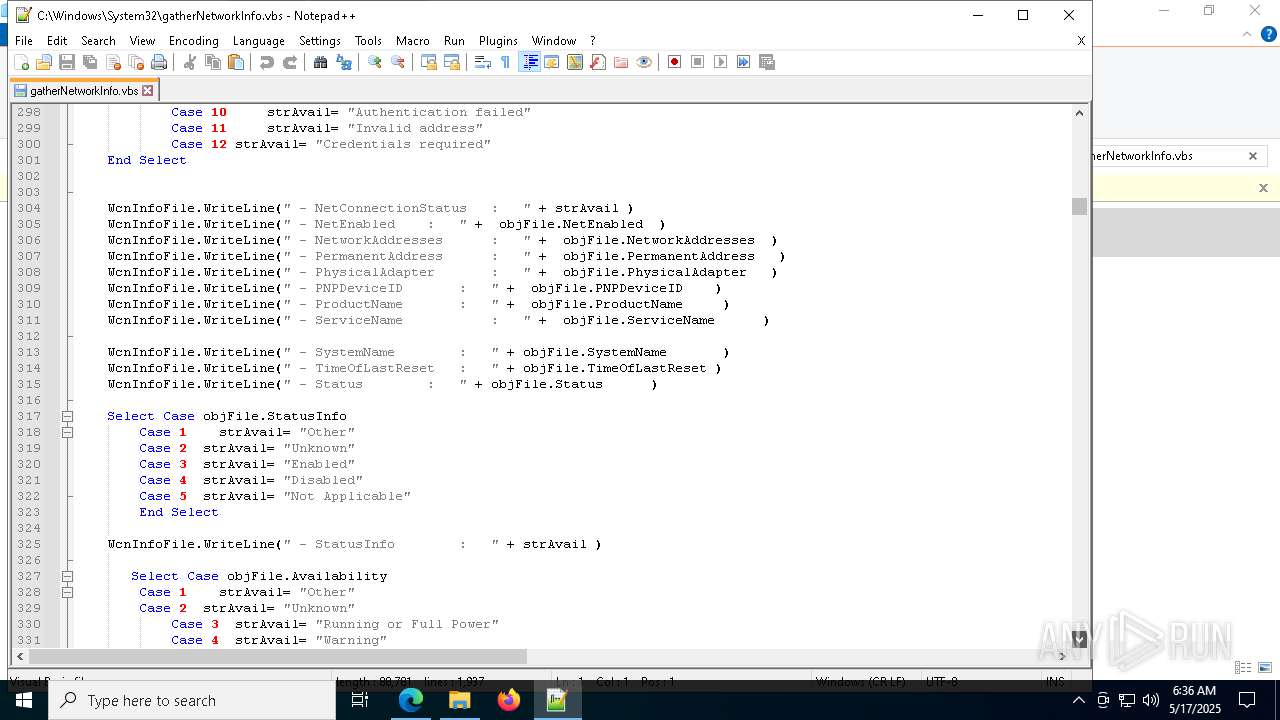Toggle synchronize horizontal scrolling icon

pyautogui.click(x=452, y=62)
